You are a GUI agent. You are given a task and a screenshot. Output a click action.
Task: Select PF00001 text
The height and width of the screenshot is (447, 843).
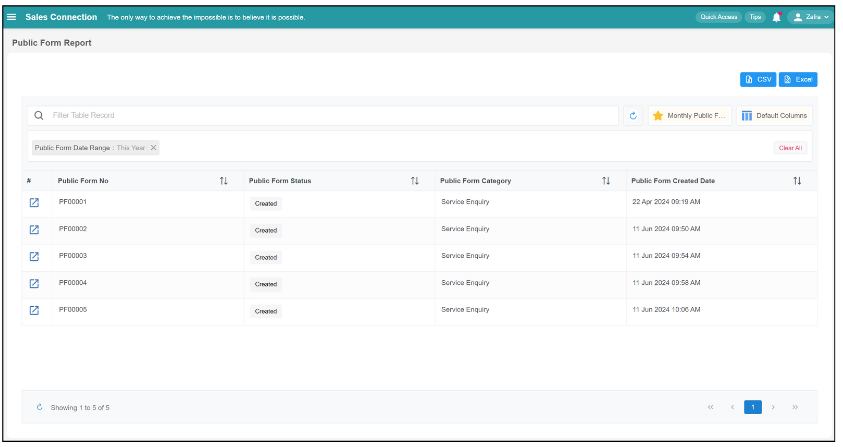coord(73,202)
